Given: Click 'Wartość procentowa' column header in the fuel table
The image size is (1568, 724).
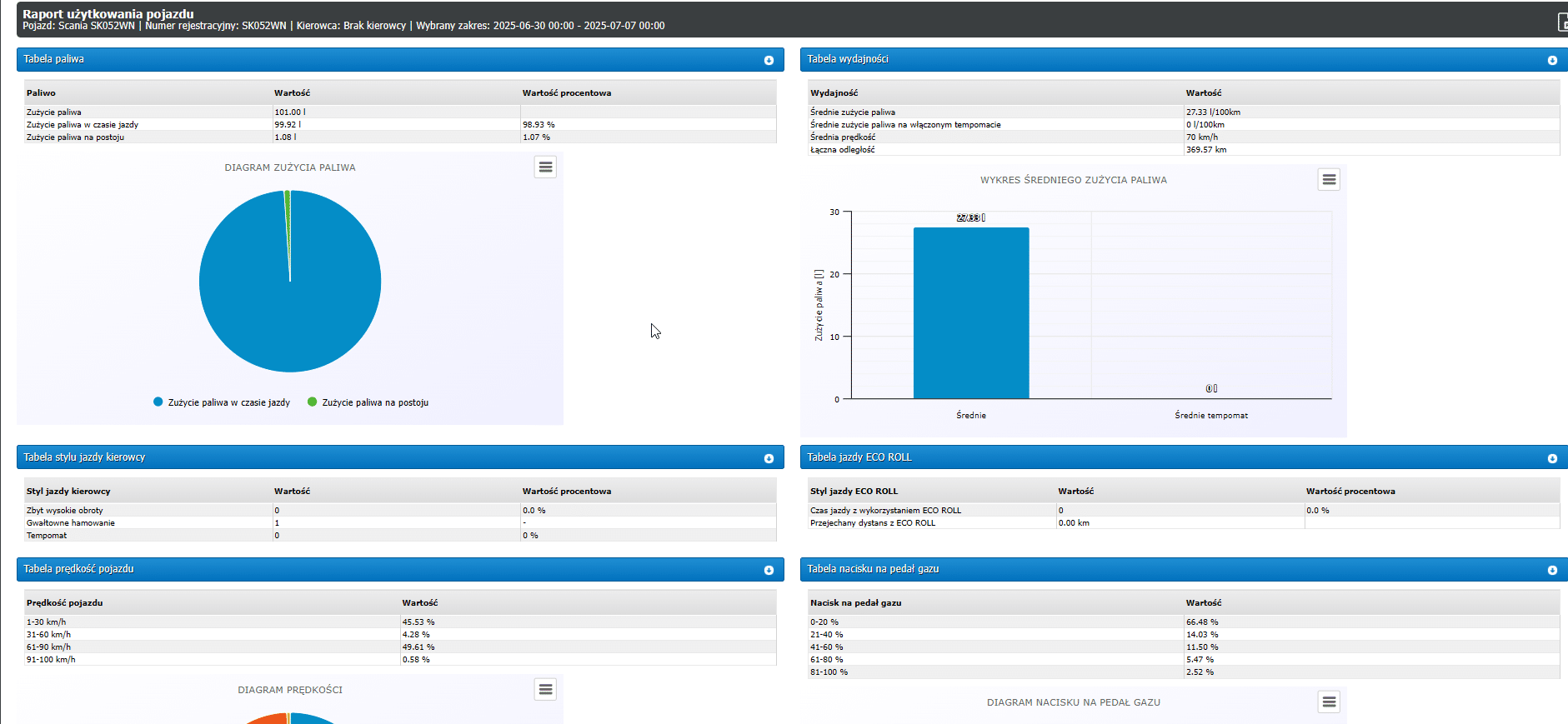Looking at the screenshot, I should coord(567,93).
